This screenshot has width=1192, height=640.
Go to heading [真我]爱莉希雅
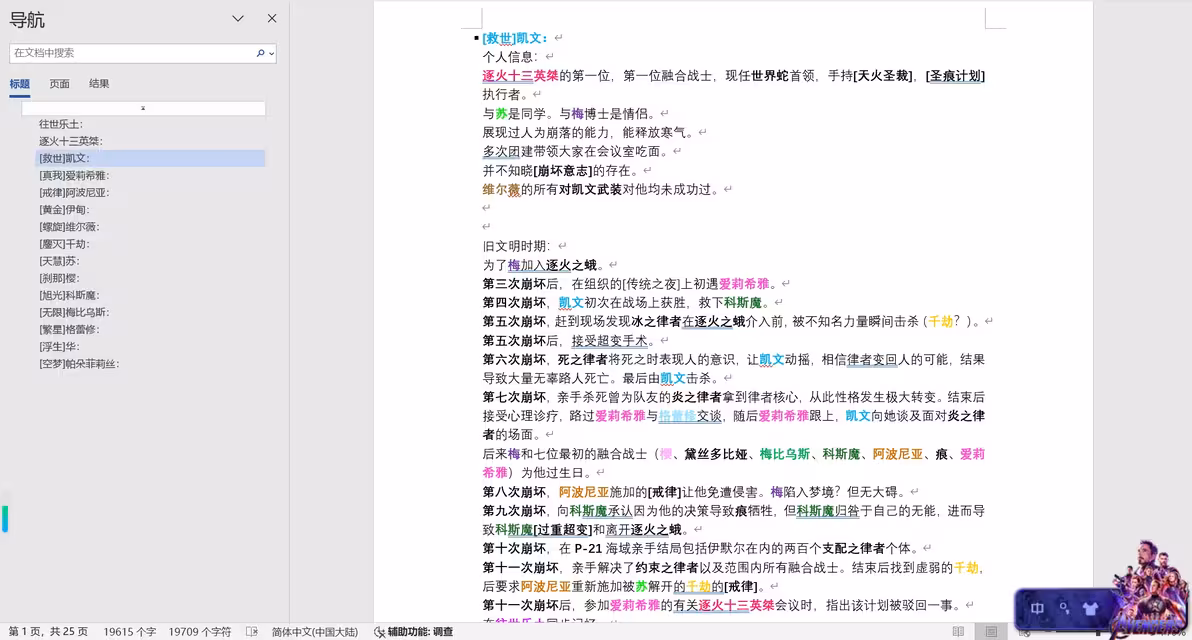[74, 175]
